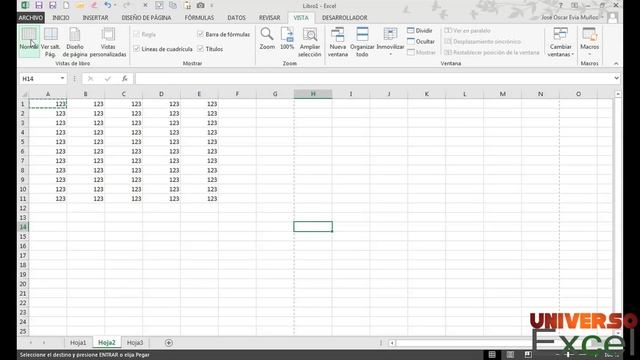Switch to the DESARROLLADOR tab
Image resolution: width=640 pixels, height=360 pixels.
[x=344, y=18]
